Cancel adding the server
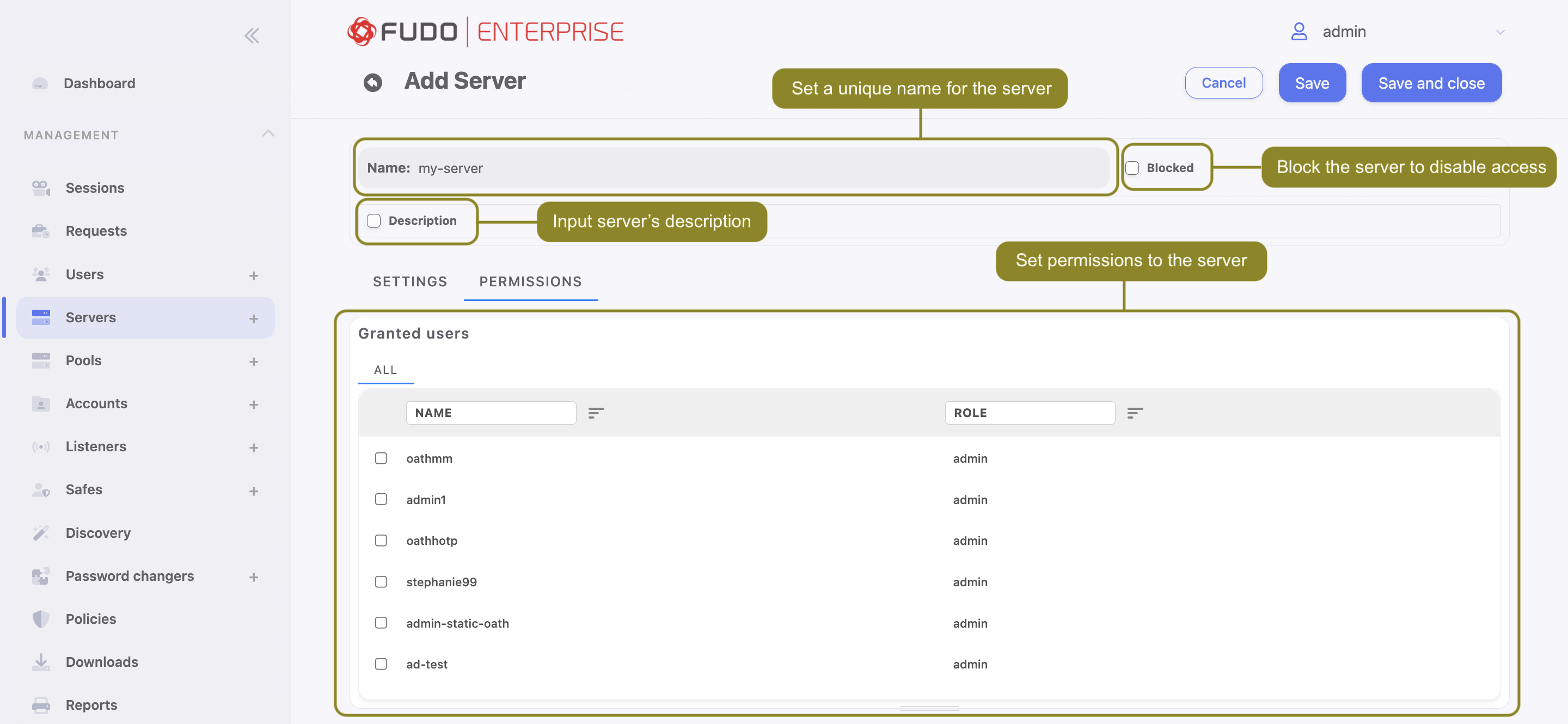This screenshot has width=1568, height=724. pyautogui.click(x=1223, y=83)
